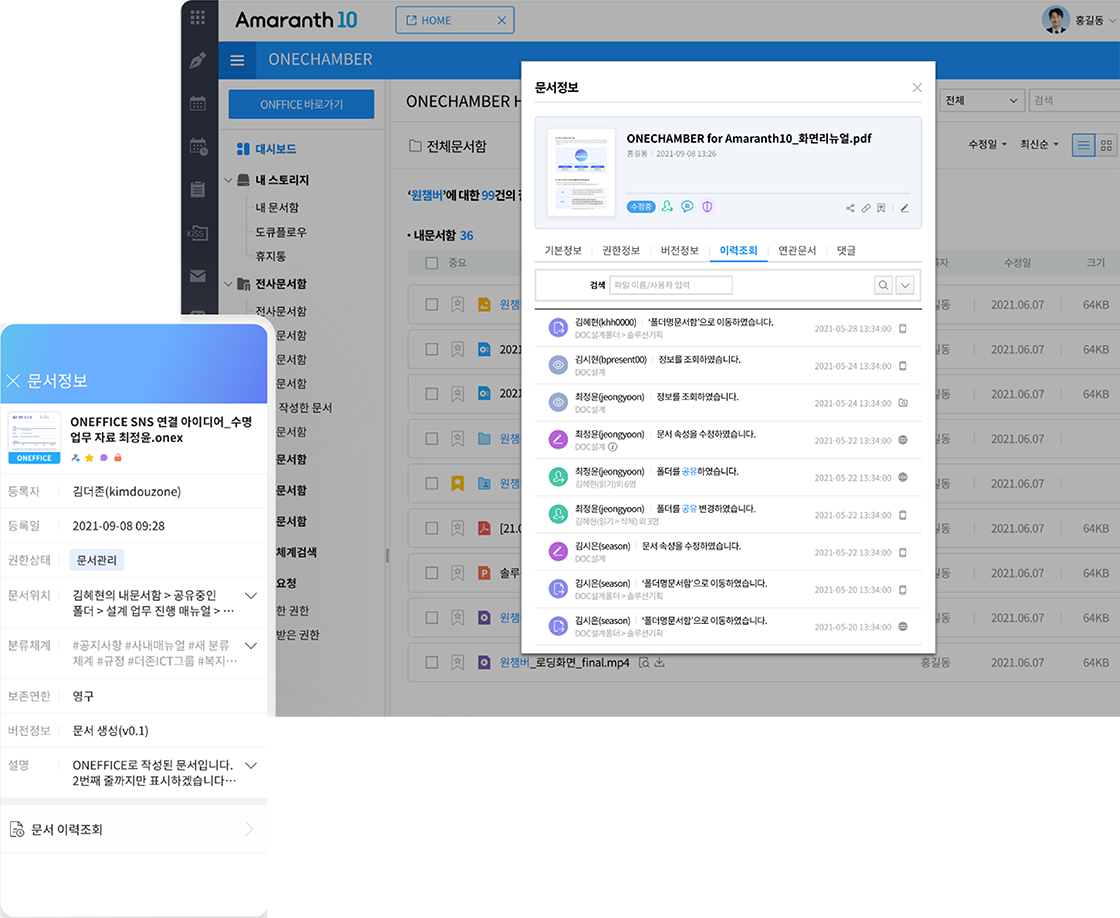Check the box for the 솔루 PowerPoint file row
The image size is (1120, 918).
pyautogui.click(x=431, y=573)
